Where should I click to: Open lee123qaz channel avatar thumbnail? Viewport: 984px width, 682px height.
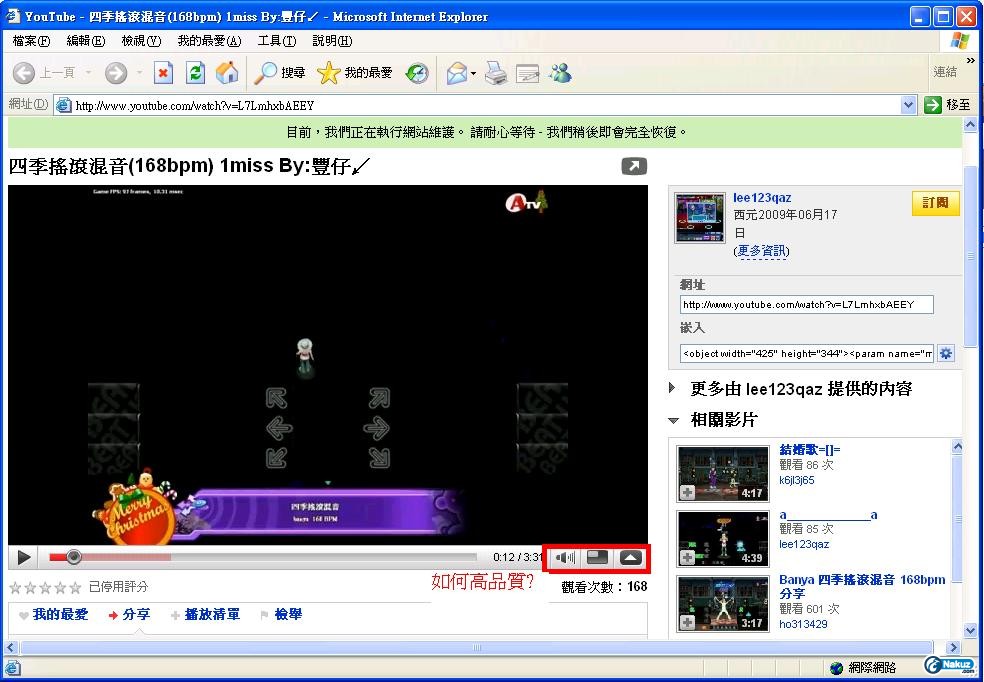(699, 218)
